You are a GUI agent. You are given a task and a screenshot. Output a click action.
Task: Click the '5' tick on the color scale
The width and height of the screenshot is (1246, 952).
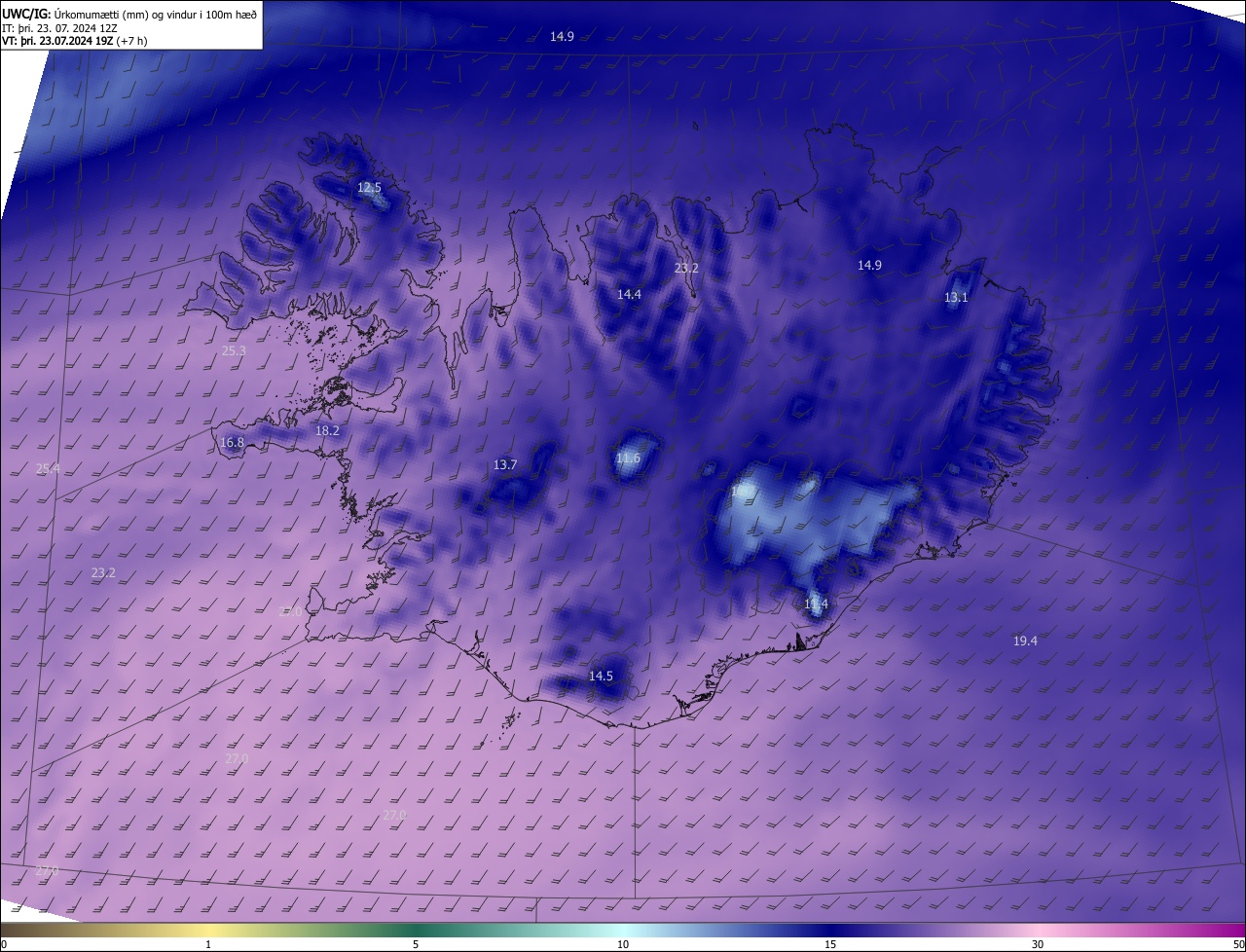tap(416, 944)
